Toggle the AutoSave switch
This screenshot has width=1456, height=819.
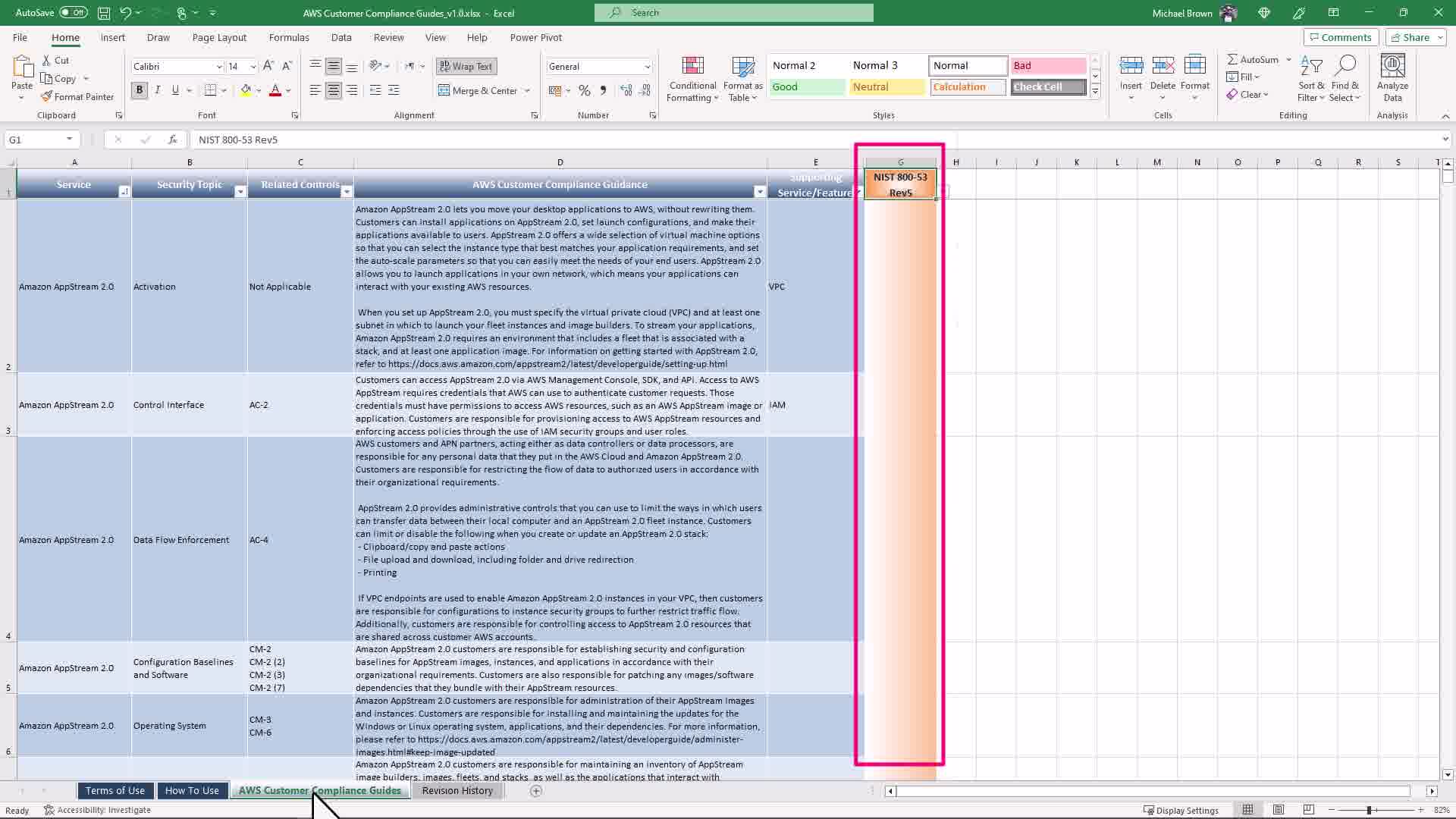point(73,13)
